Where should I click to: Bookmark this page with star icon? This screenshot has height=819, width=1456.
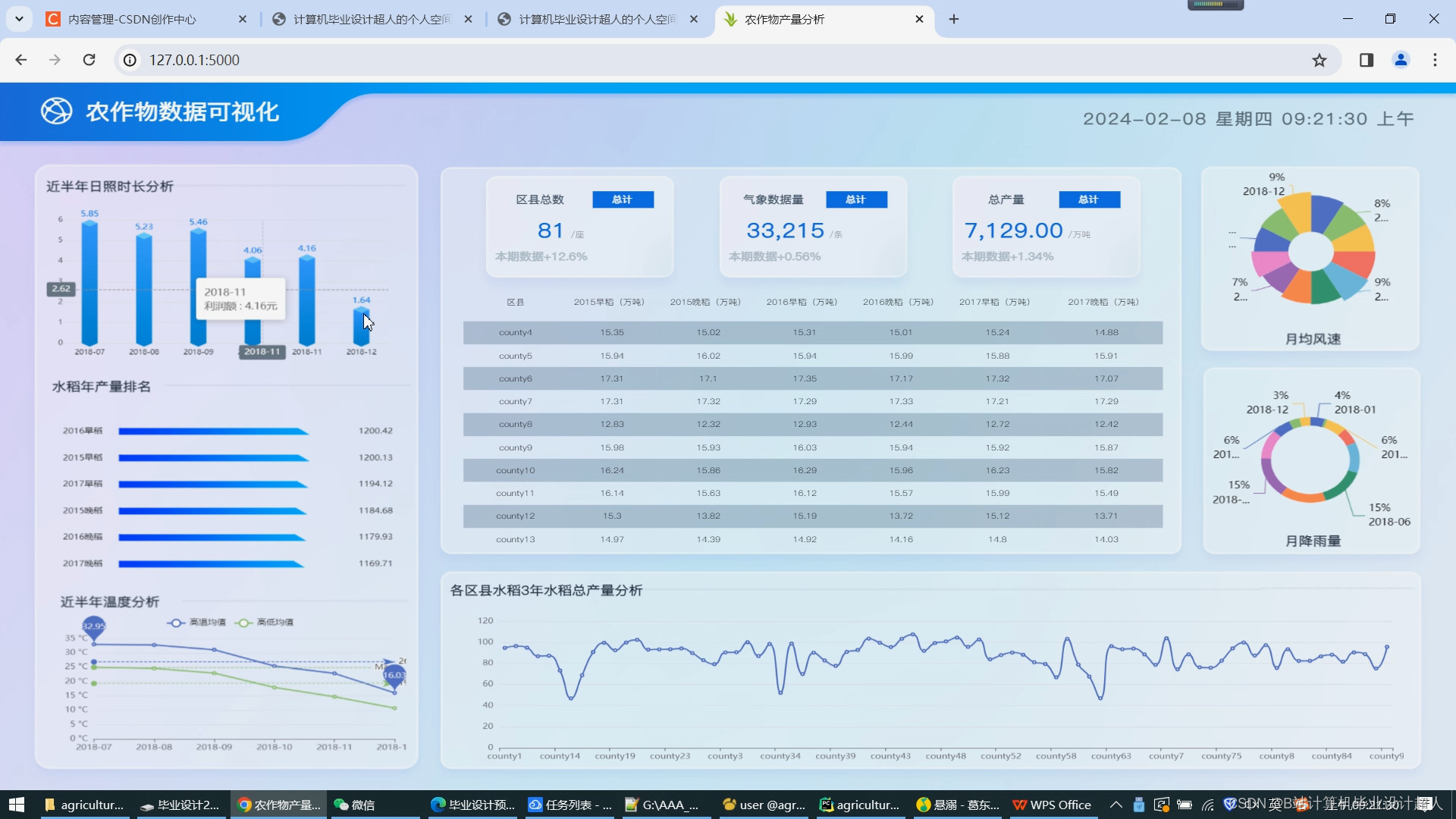point(1319,60)
